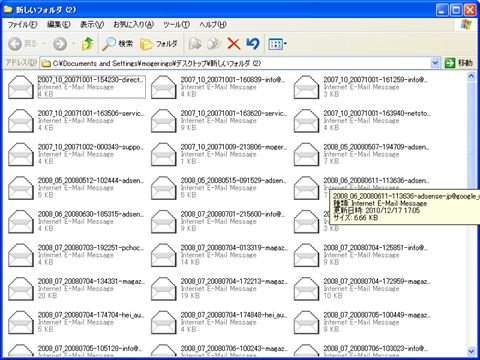Select mail icon for 20080611-113636-adsen
480x360 pixels.
coord(306,188)
